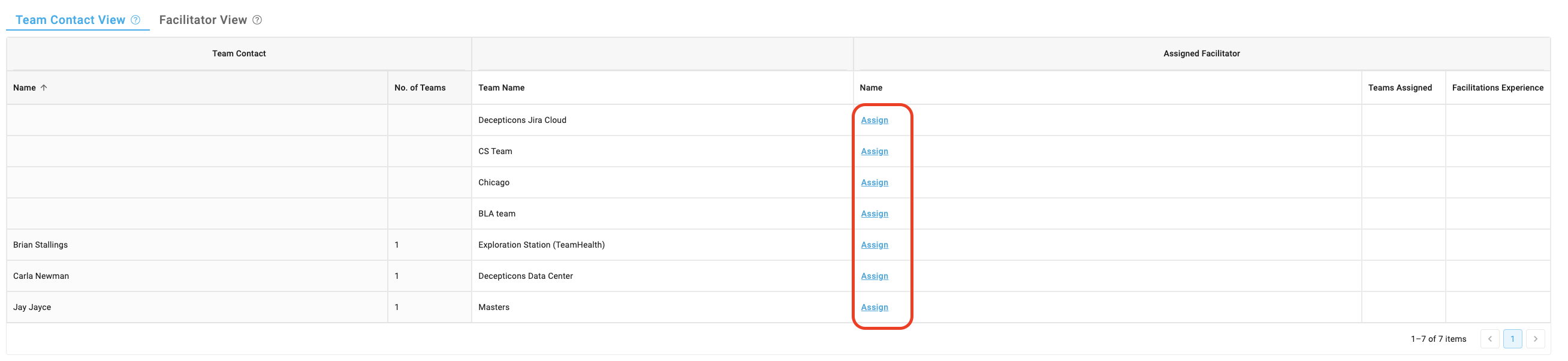Click the Team Contact group header

(x=239, y=53)
